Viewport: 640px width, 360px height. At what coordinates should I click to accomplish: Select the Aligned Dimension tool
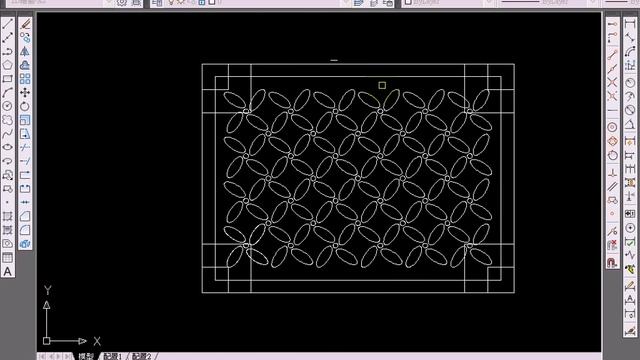(630, 38)
